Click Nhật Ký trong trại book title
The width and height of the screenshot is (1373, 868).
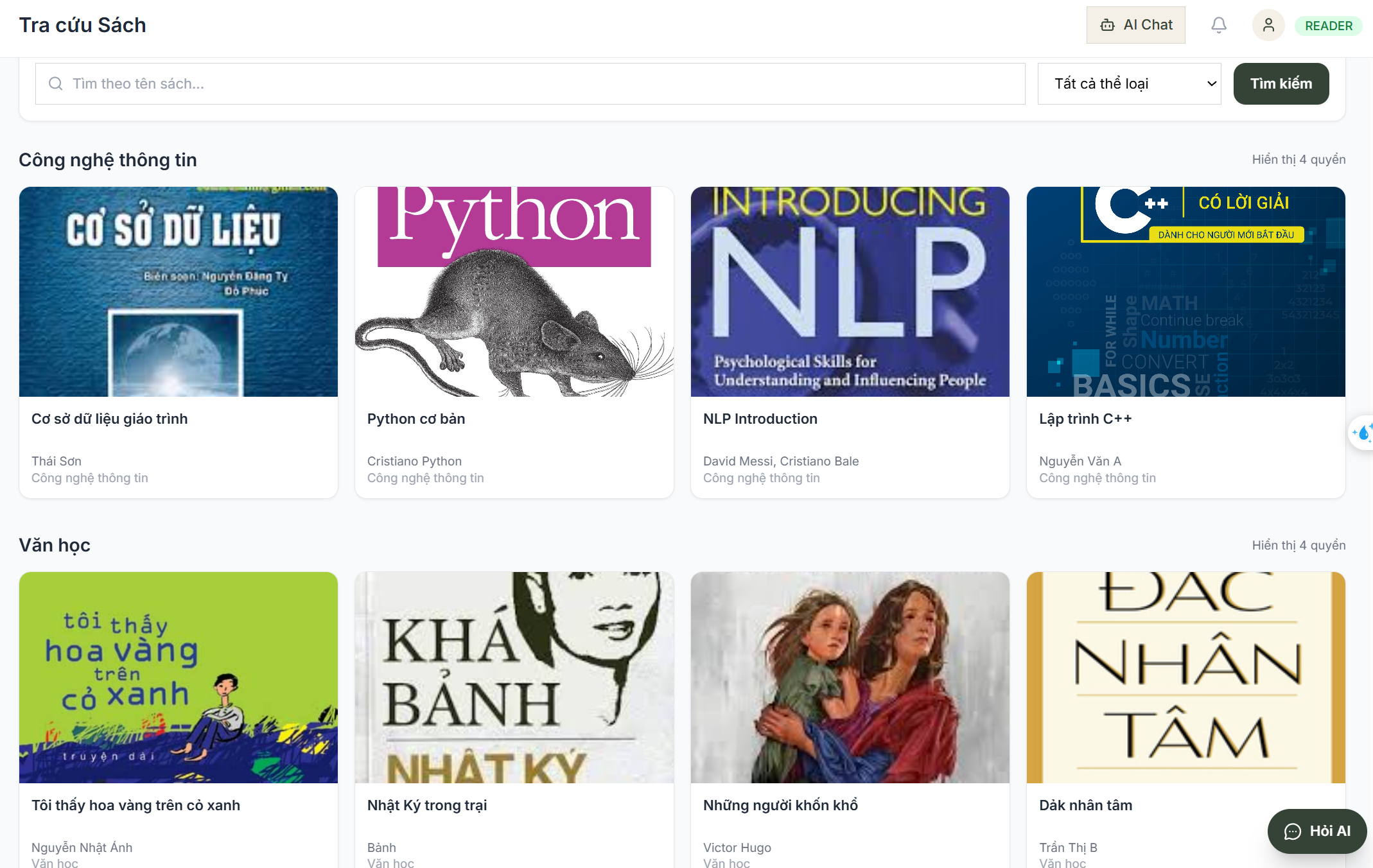(x=427, y=805)
